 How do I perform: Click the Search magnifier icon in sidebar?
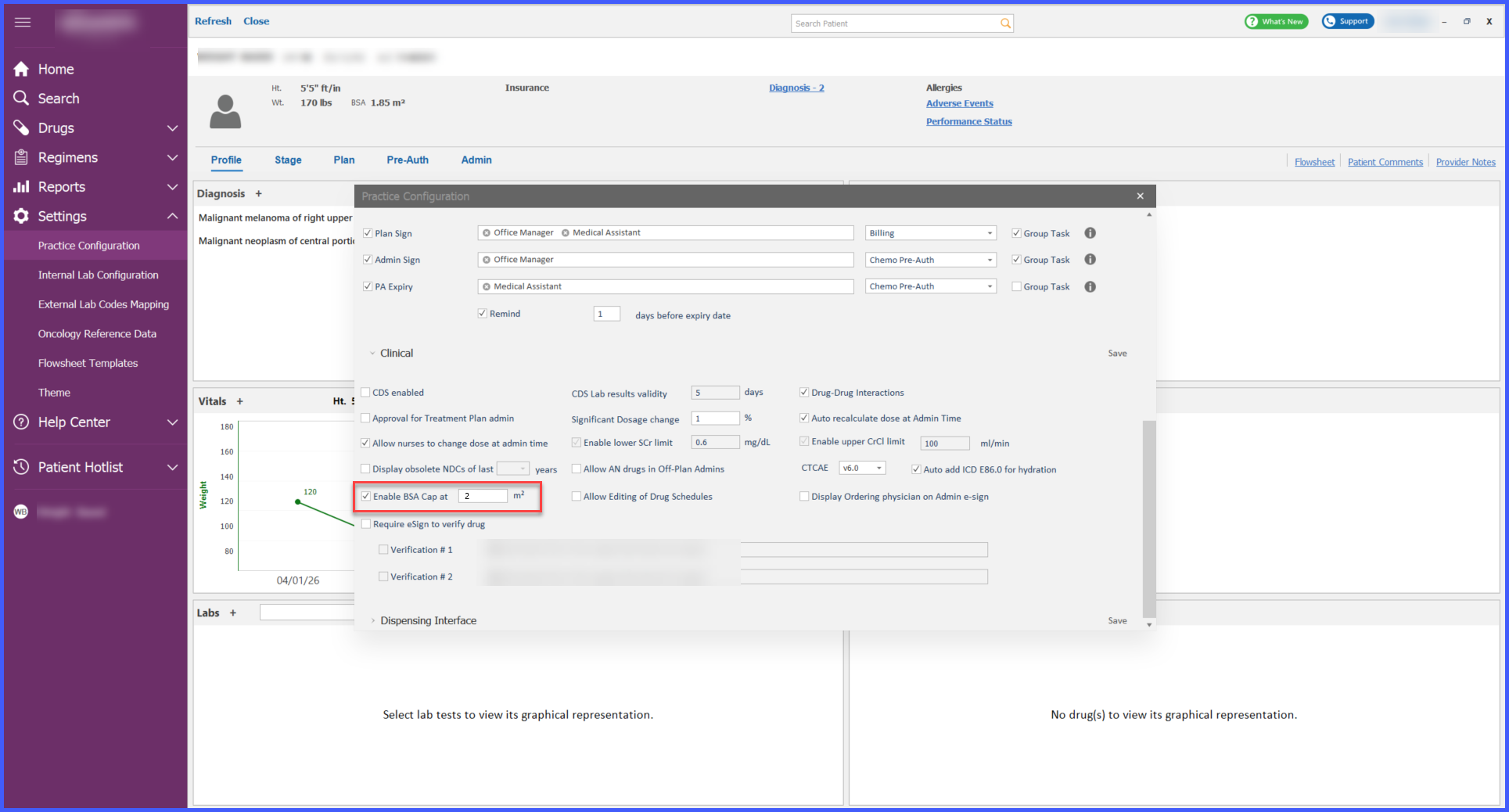[x=21, y=98]
